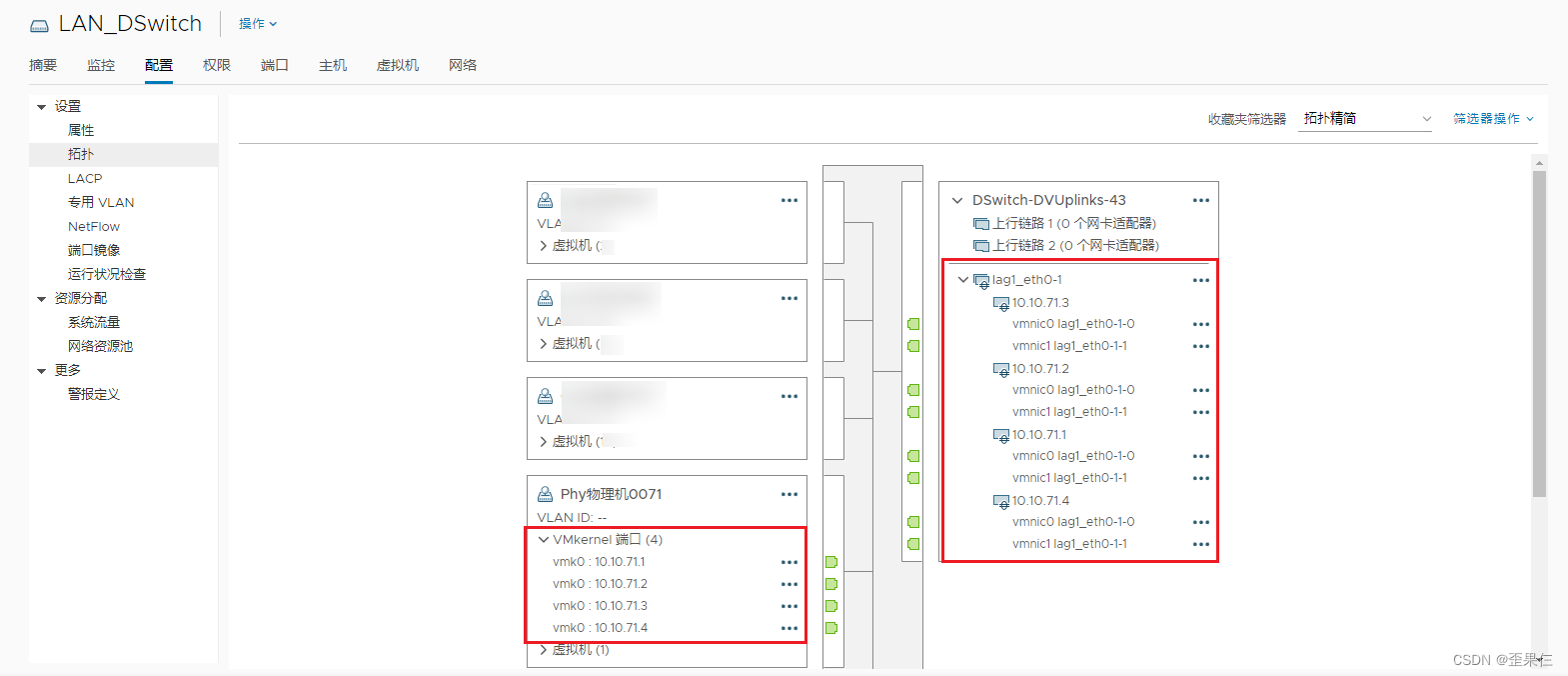Image resolution: width=1568 pixels, height=676 pixels.
Task: Click the host icon for 10.10.71.2
Action: [1001, 369]
